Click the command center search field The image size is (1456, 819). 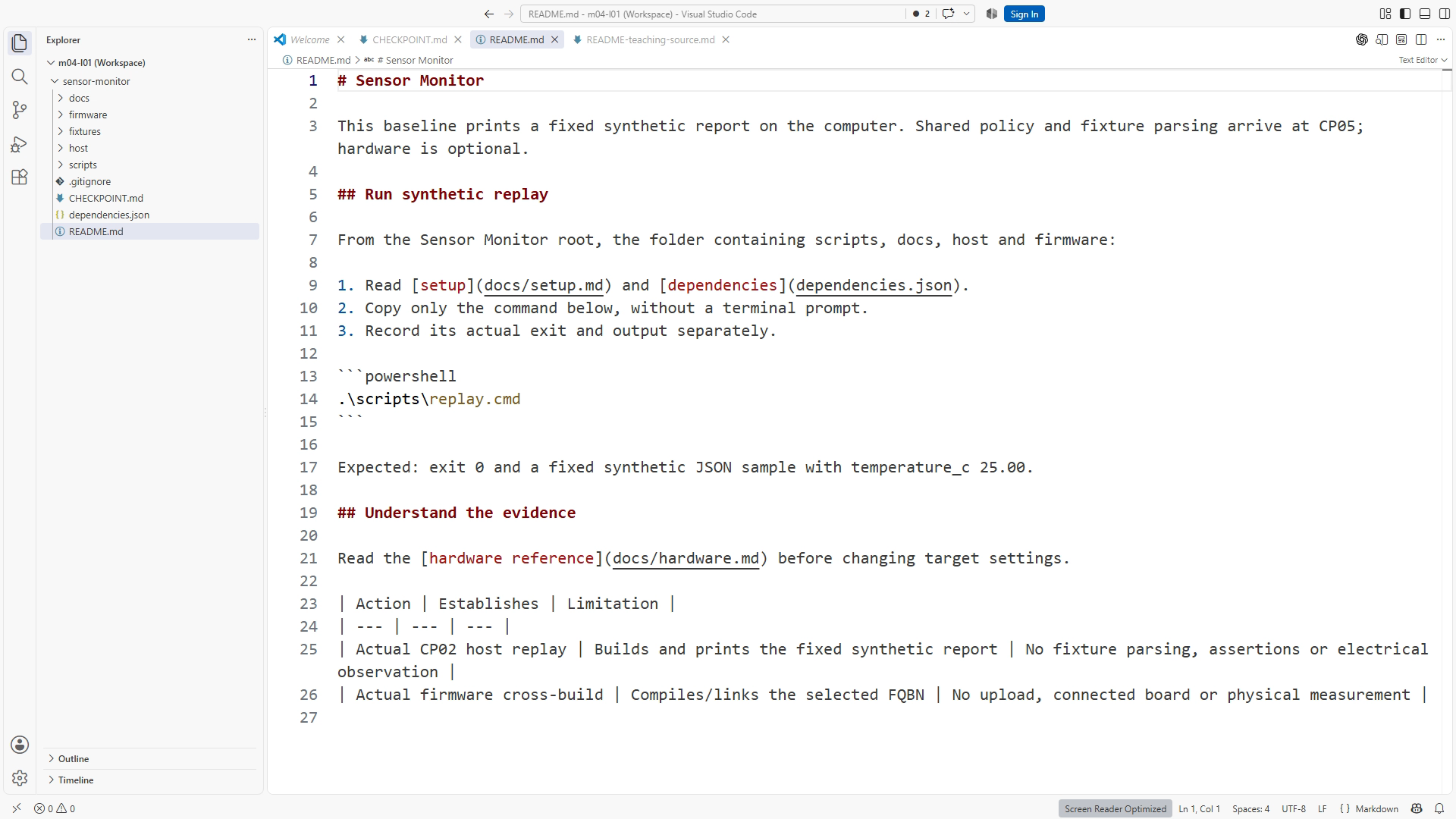713,14
